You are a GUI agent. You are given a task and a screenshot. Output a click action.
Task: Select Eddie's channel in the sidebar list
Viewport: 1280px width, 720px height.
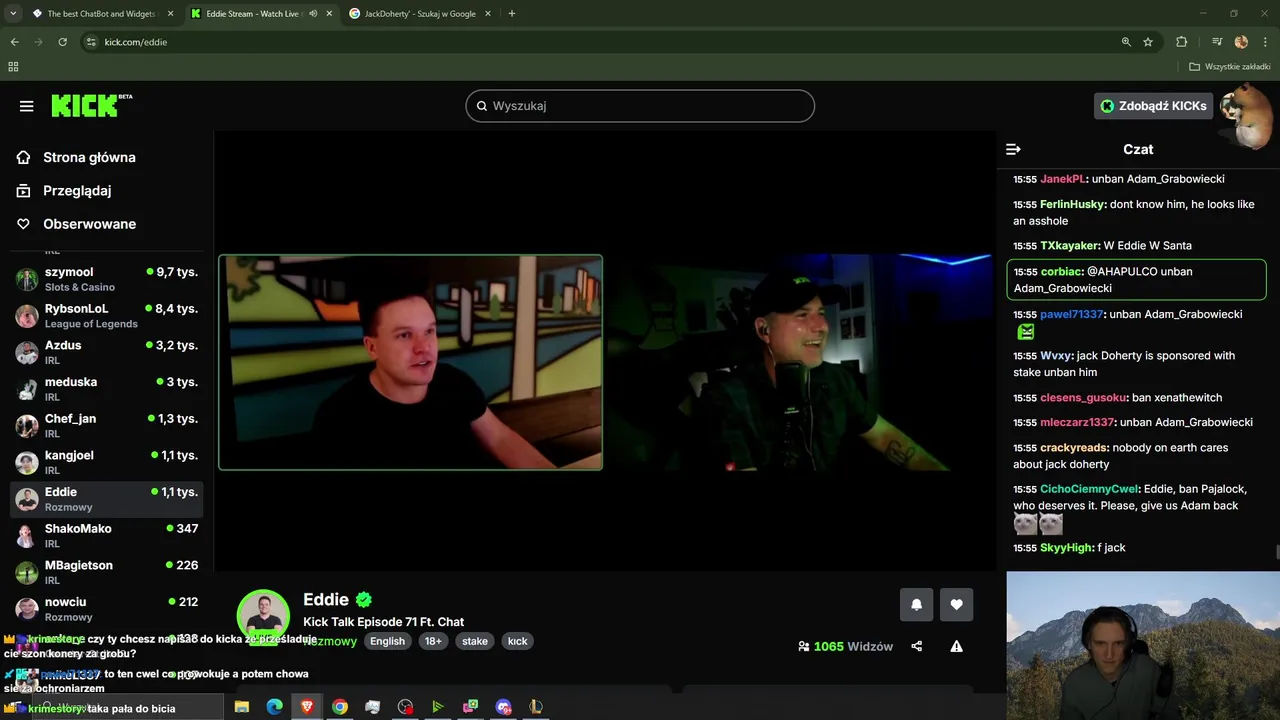pos(107,499)
